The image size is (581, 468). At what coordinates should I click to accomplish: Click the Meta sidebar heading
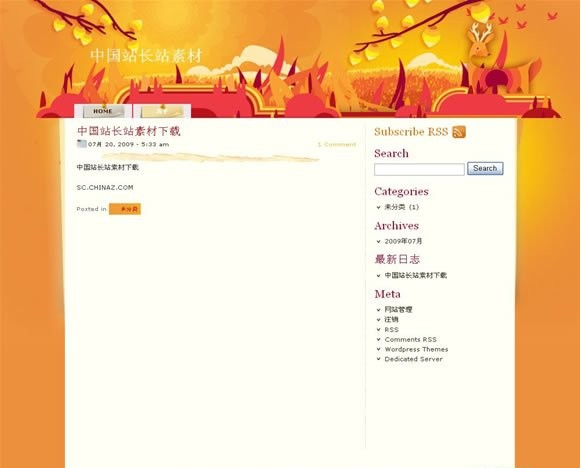pos(387,294)
